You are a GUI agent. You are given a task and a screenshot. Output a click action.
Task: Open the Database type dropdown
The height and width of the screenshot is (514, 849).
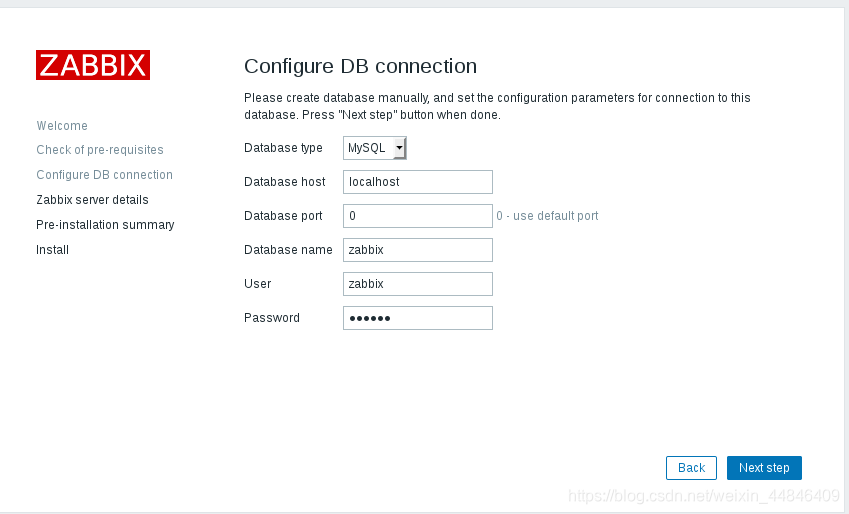click(375, 148)
